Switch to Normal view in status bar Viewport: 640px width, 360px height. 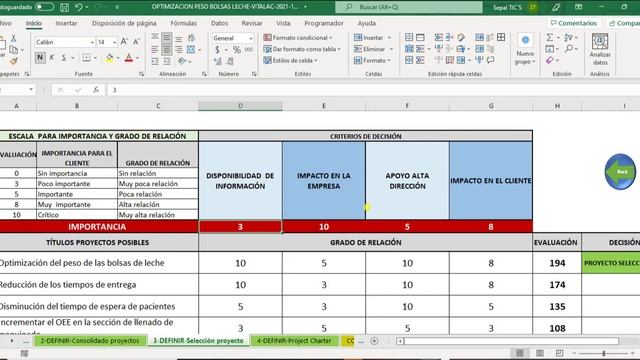[520, 353]
